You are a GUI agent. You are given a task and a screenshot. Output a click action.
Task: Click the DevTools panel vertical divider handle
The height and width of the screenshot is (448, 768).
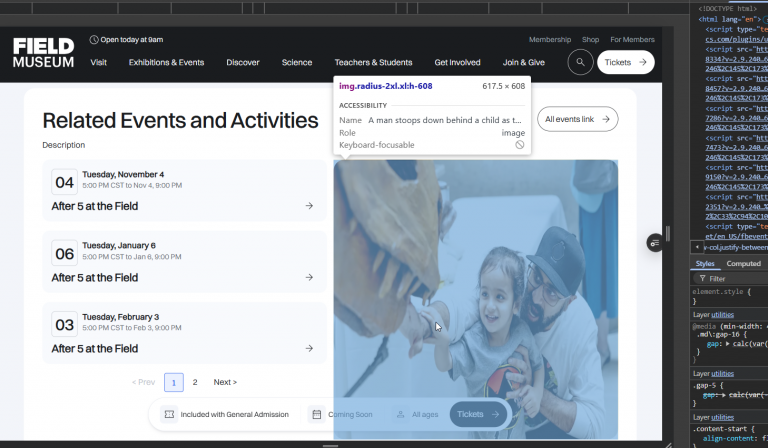click(x=667, y=233)
